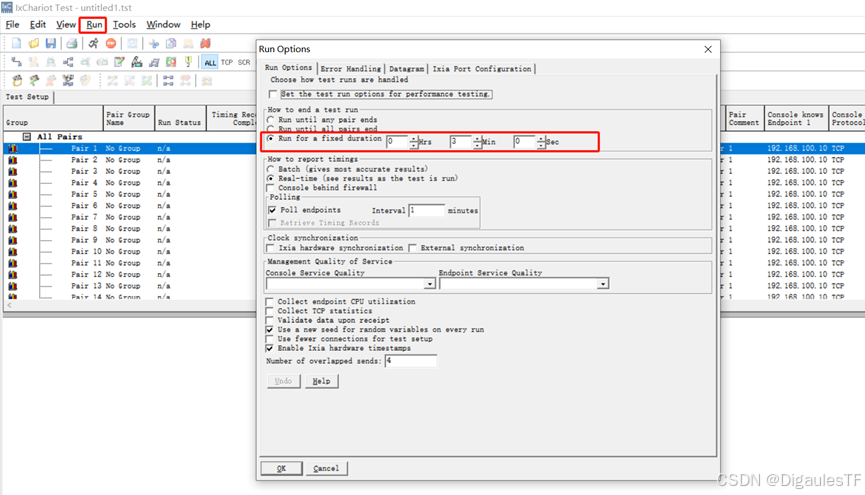Enable performance testing run options checkbox

[x=273, y=94]
